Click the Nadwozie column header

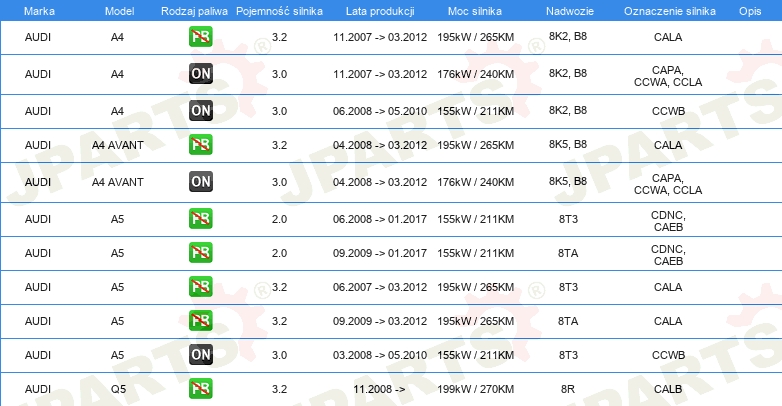point(570,11)
